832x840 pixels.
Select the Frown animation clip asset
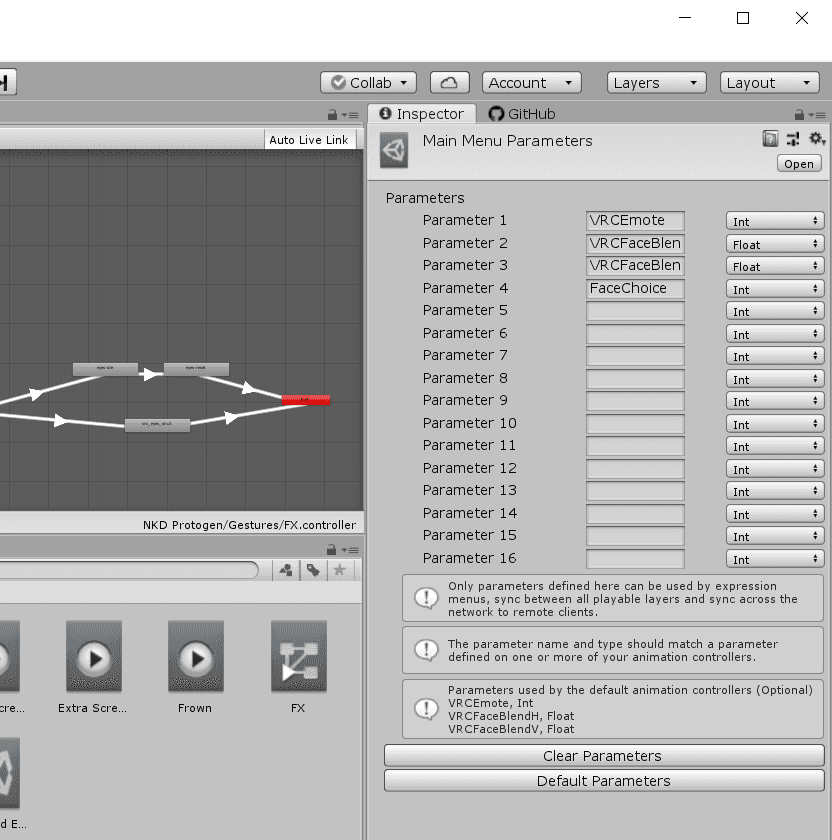pyautogui.click(x=196, y=656)
